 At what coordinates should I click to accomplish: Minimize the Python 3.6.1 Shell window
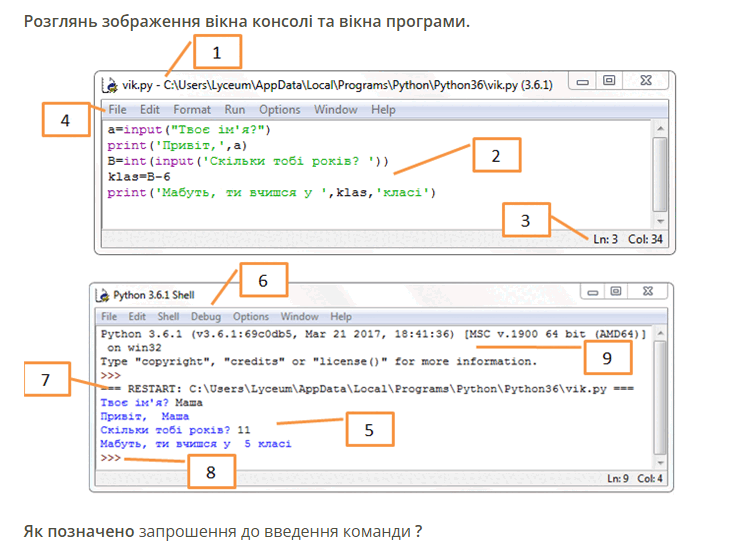click(x=592, y=291)
